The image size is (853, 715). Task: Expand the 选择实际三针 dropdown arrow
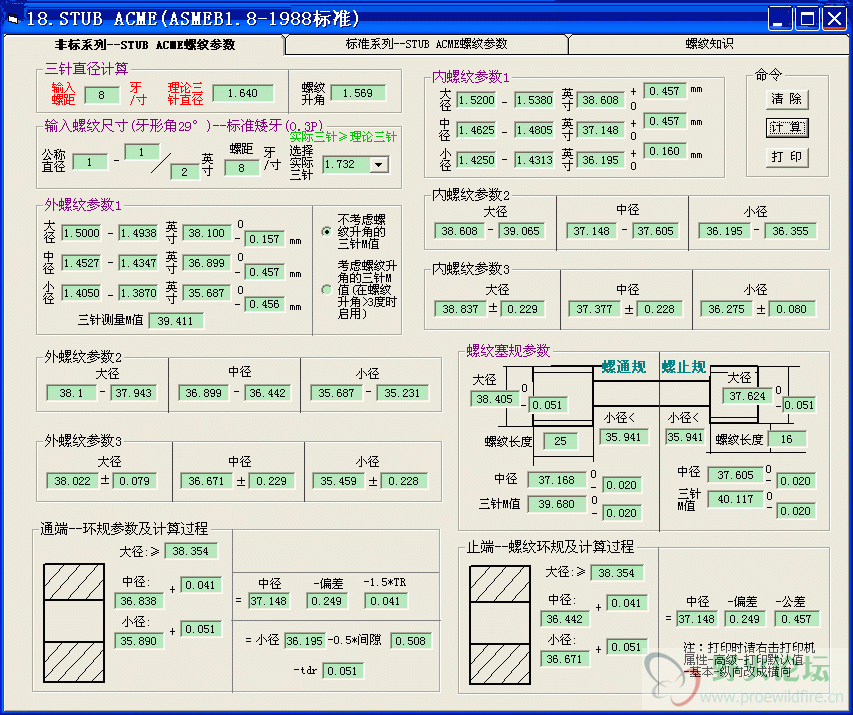(x=379, y=164)
